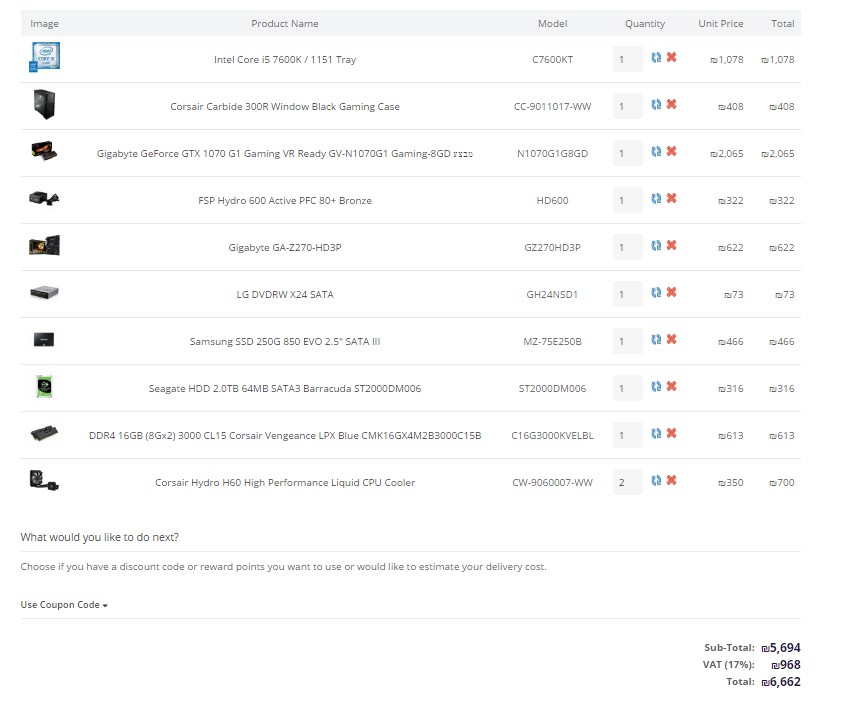
Task: Open Seagate HDD 2.0TB Barracuda product link
Action: point(285,389)
